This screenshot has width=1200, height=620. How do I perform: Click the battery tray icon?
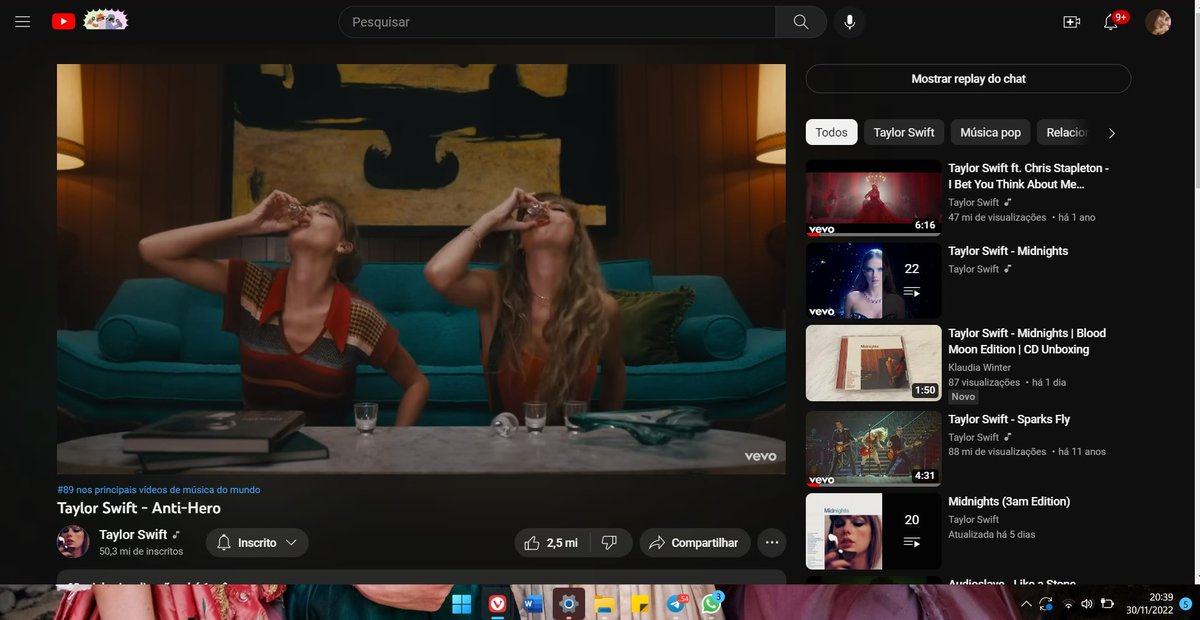pos(1107,605)
